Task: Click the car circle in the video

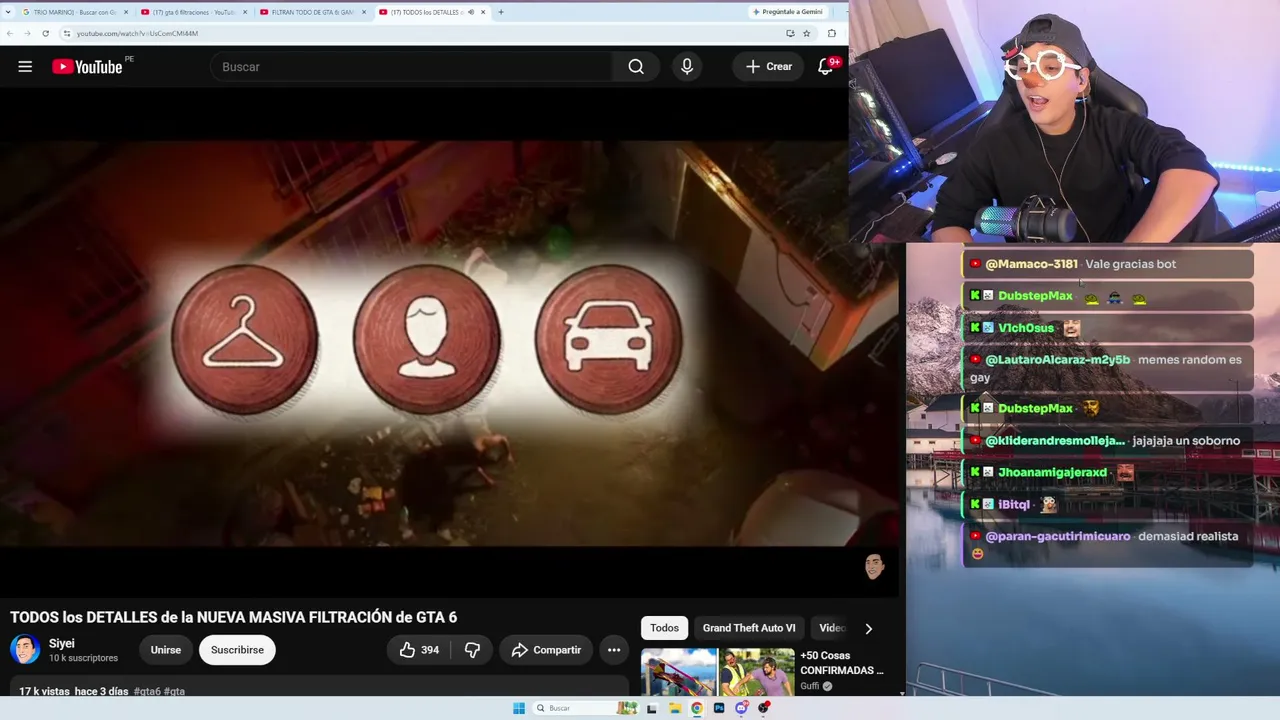Action: (x=609, y=340)
